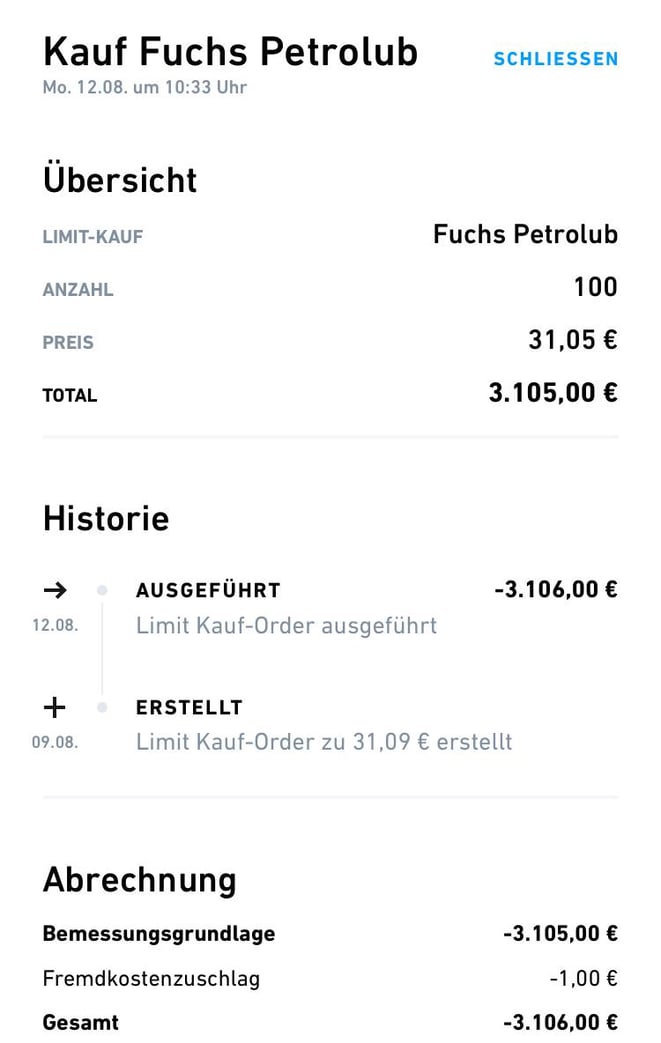Select the timeline dot next to AUSGEFÜHRT
The image size is (661, 1043).
(100, 590)
